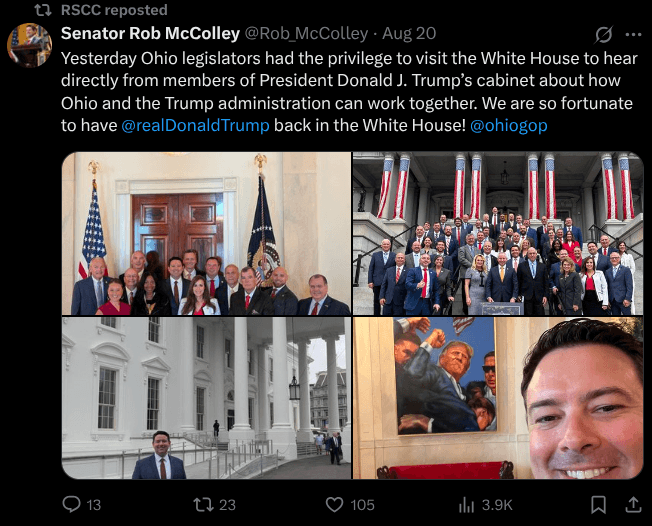Image resolution: width=652 pixels, height=526 pixels.
Task: Follow the @realDonaldTrump mention link
Action: point(195,125)
